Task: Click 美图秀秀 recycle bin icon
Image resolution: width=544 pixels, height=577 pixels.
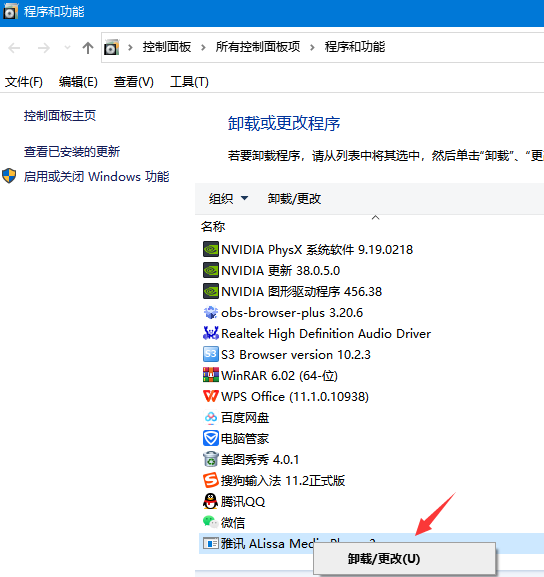Action: click(x=211, y=459)
